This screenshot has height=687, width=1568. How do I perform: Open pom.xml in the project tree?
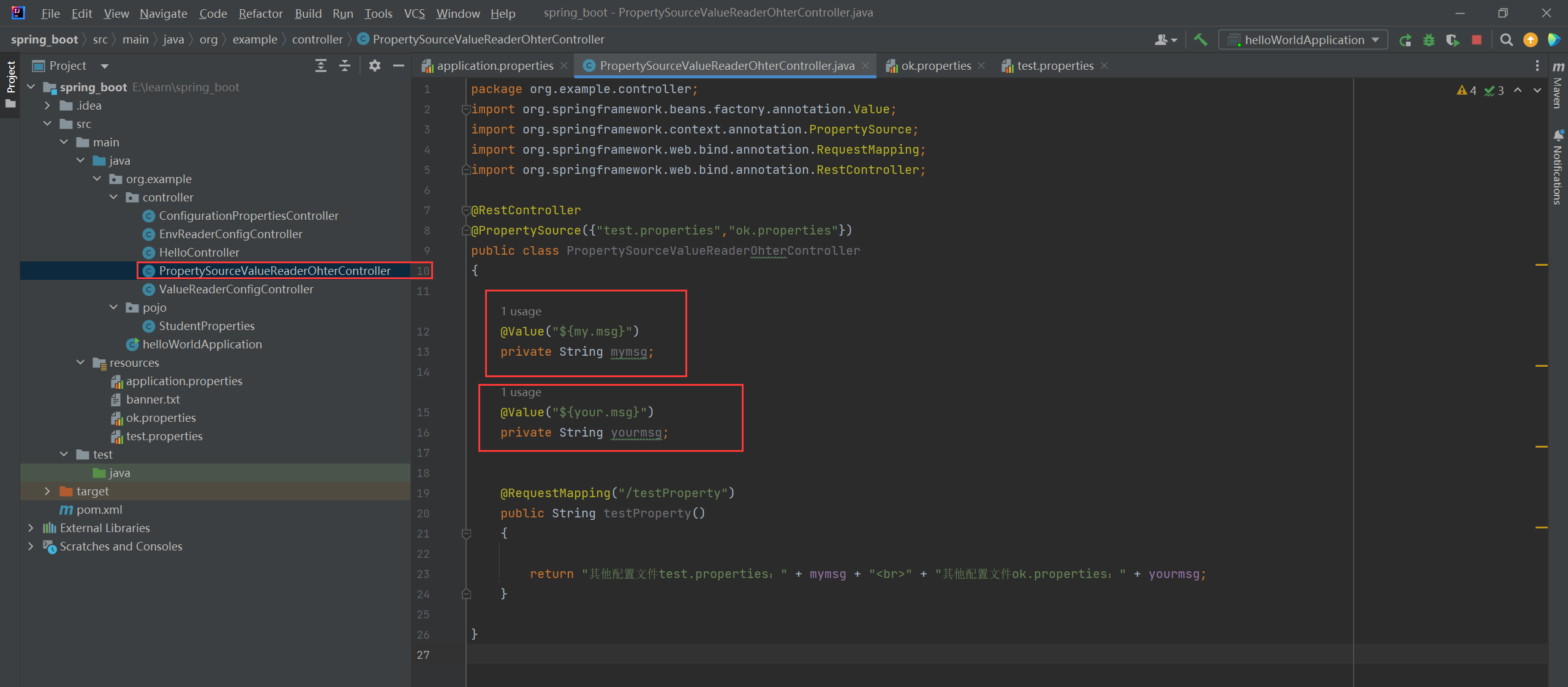tap(99, 509)
